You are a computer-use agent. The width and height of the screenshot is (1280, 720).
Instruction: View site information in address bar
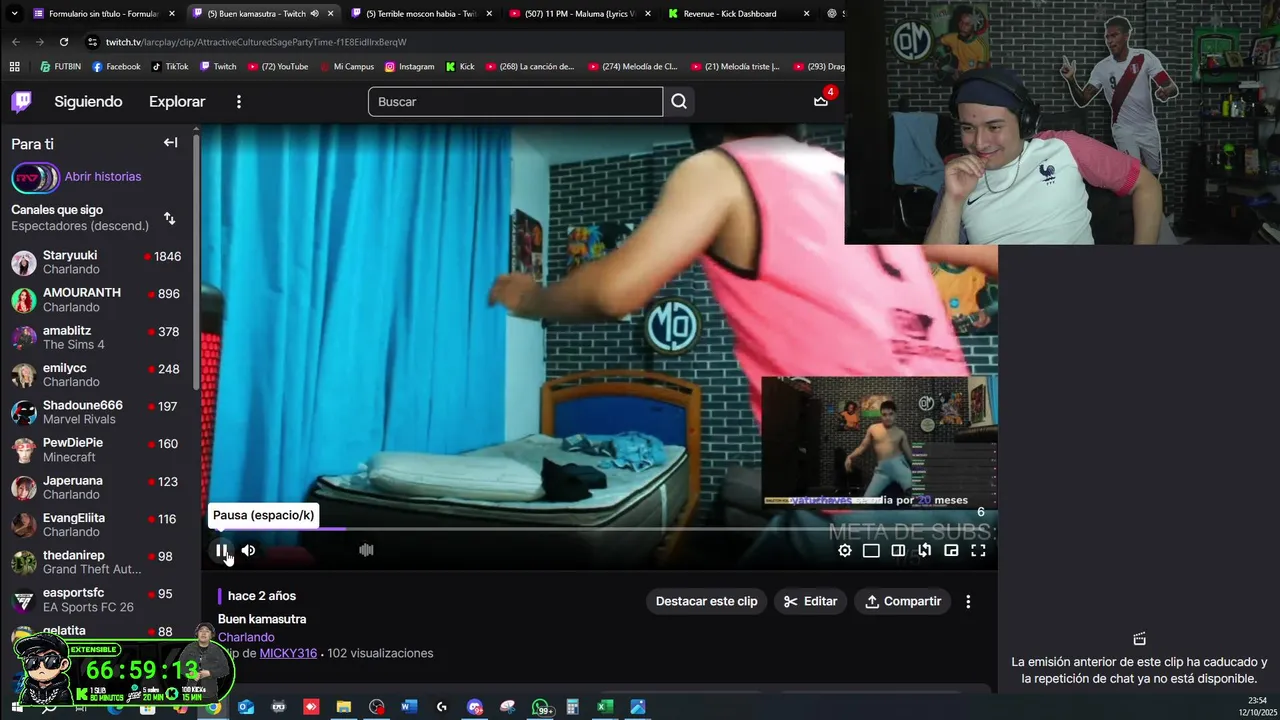[x=93, y=42]
